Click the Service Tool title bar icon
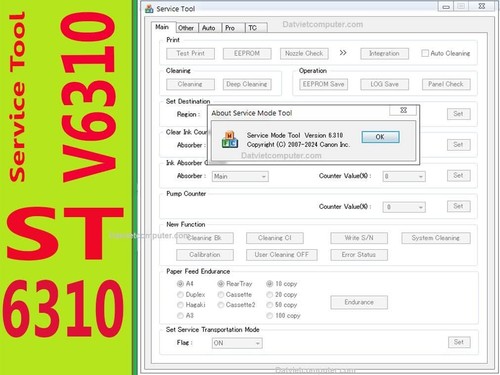500x375 pixels. 149,9
